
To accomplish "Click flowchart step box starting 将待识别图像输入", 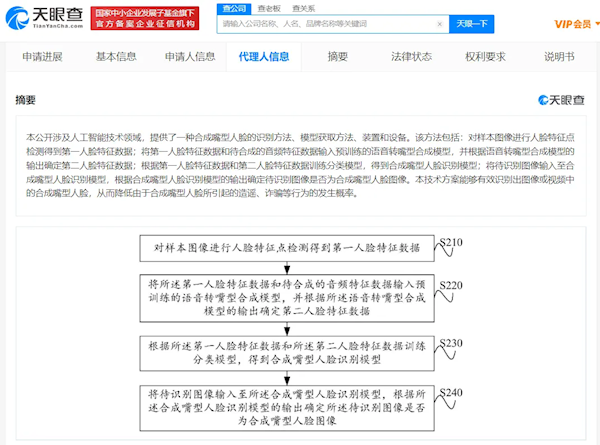I will point(287,408).
